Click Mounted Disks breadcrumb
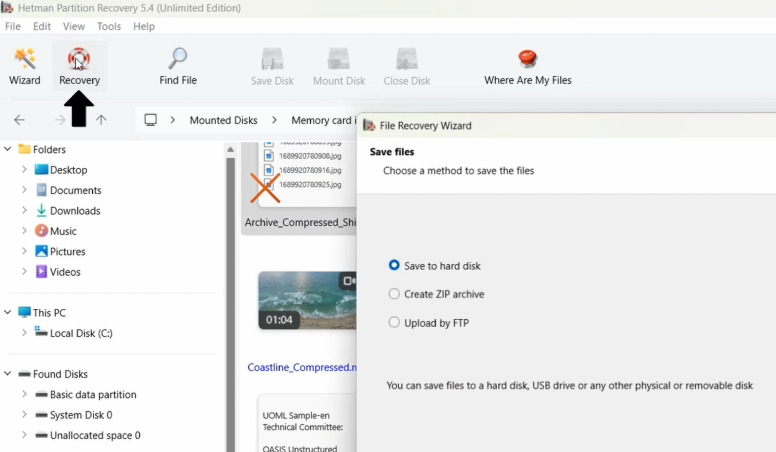This screenshot has height=452, width=776. [x=224, y=120]
